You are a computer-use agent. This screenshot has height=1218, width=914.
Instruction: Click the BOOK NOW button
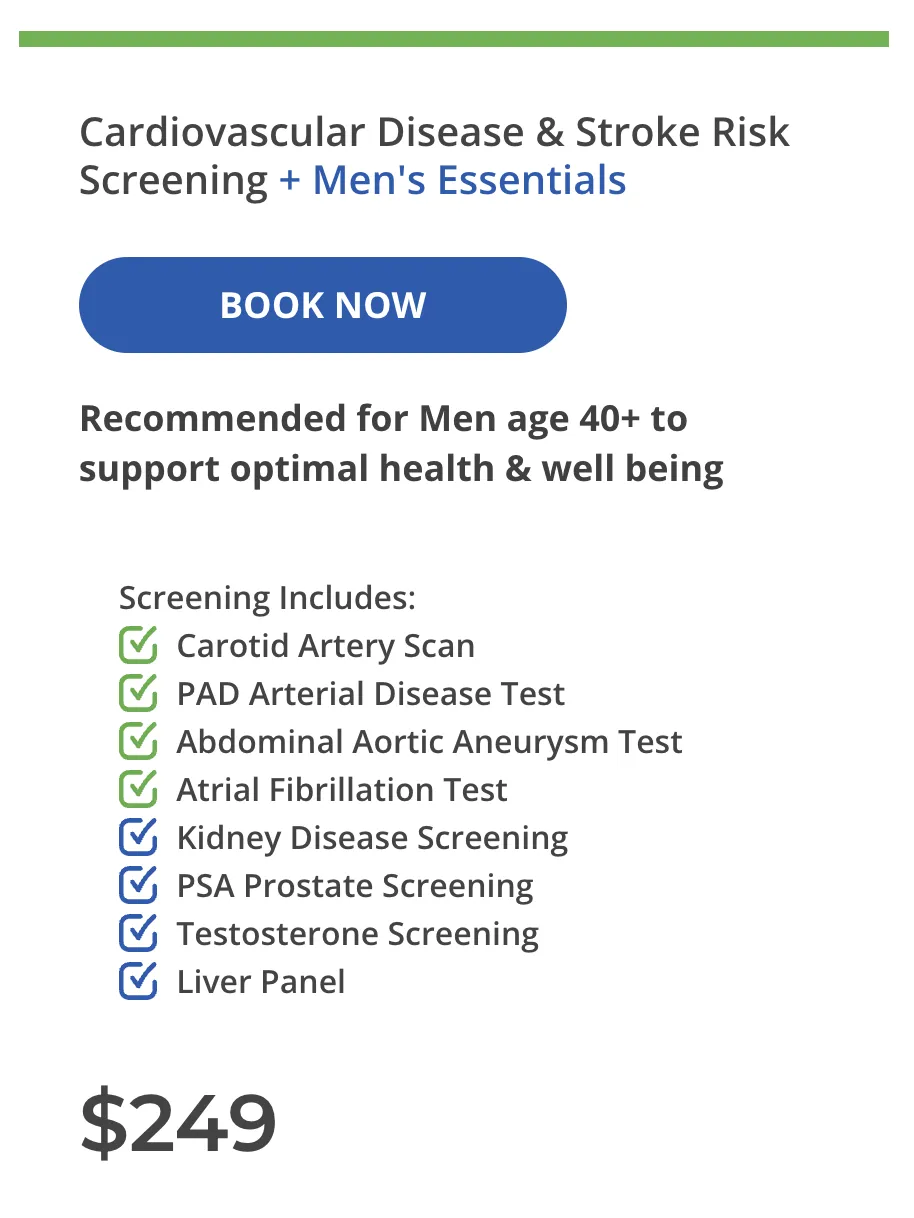coord(322,305)
